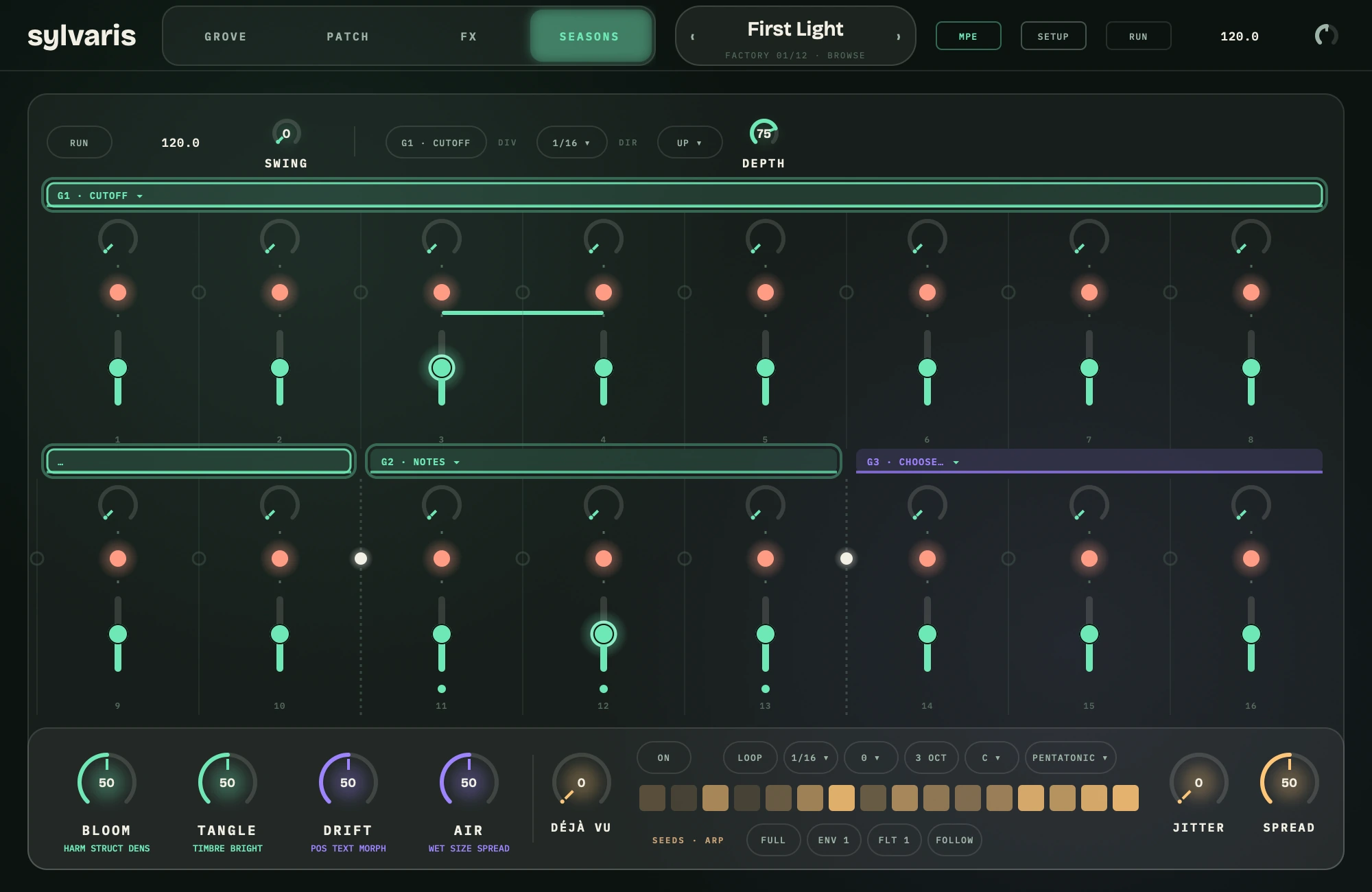Click the LOOP button
The width and height of the screenshot is (1372, 892).
click(x=750, y=758)
